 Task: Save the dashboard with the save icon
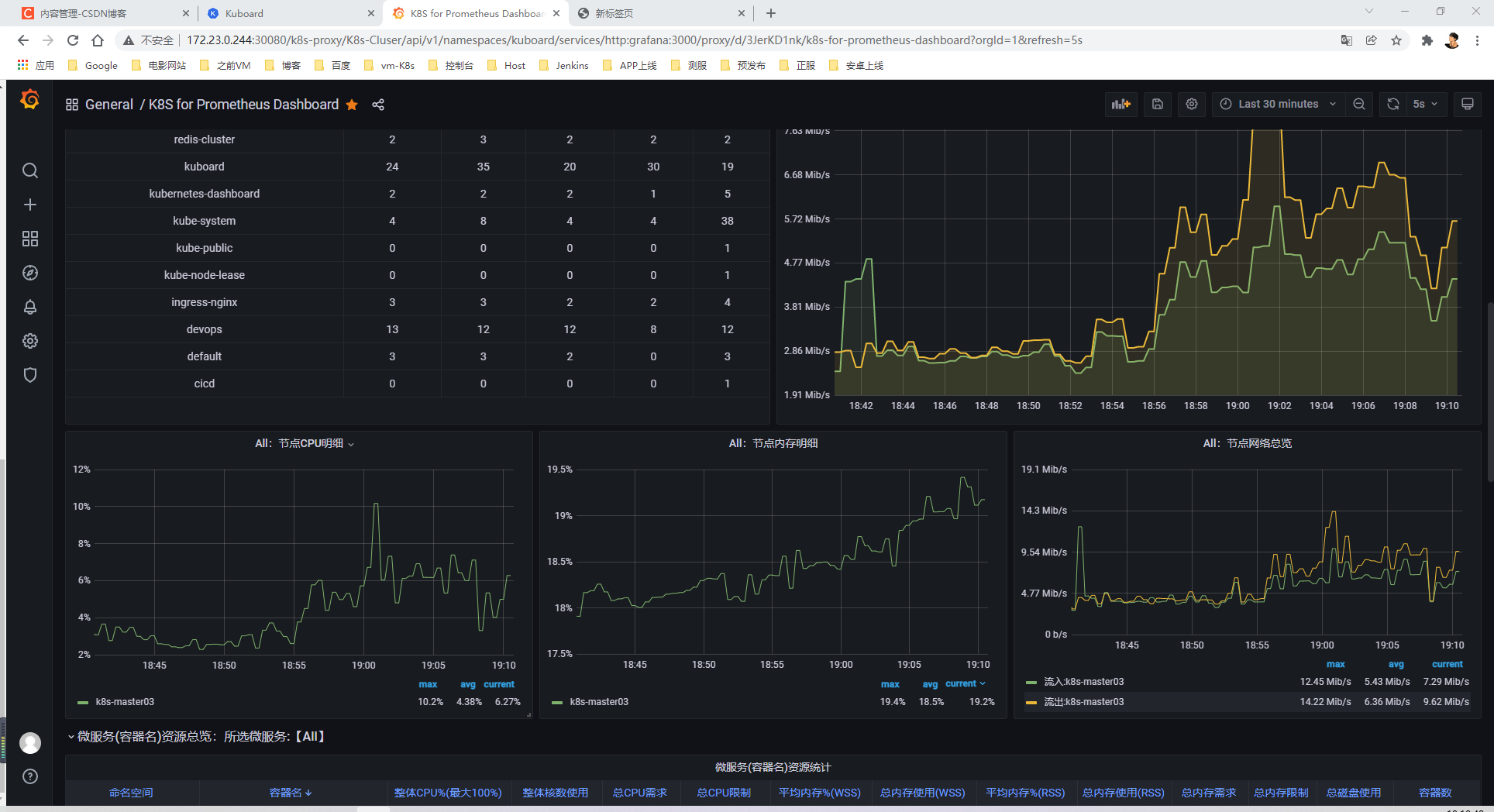click(x=1158, y=104)
